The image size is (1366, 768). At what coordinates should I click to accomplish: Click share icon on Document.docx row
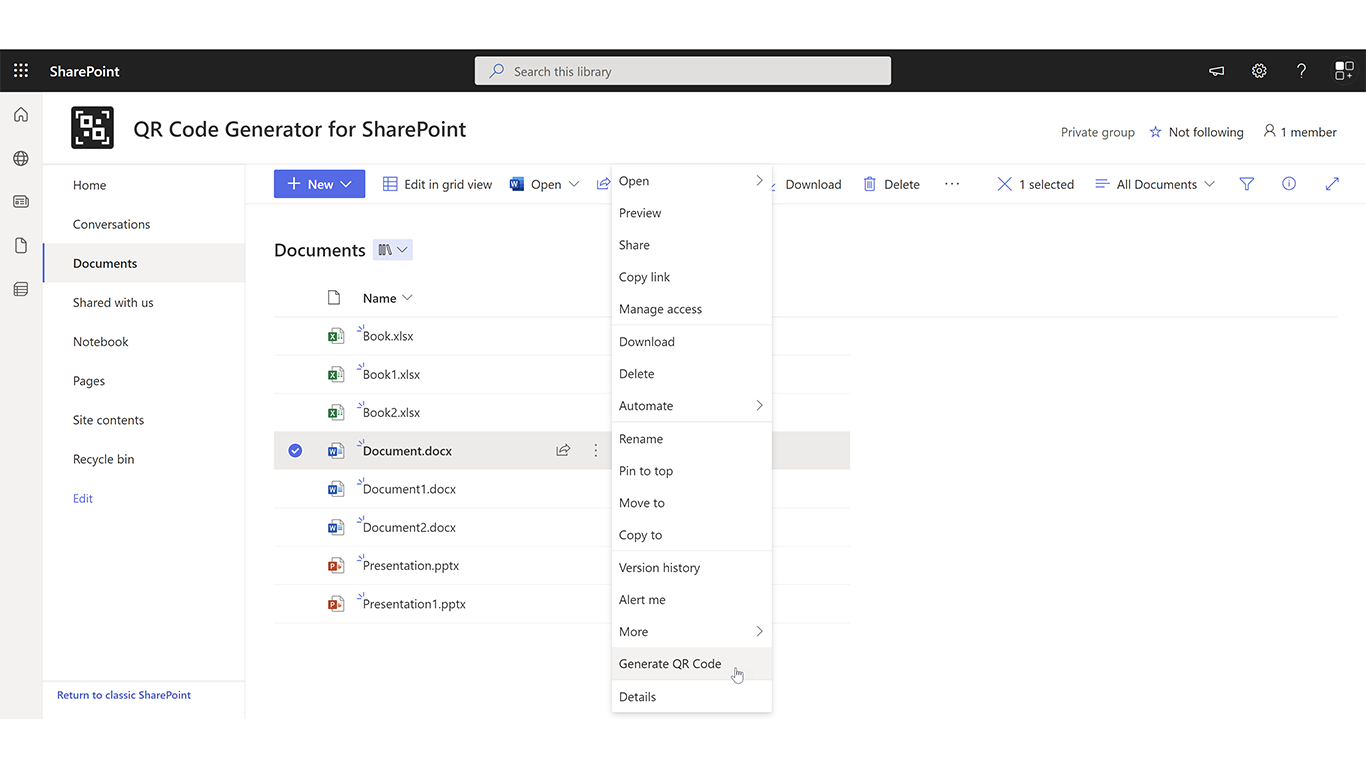(563, 451)
